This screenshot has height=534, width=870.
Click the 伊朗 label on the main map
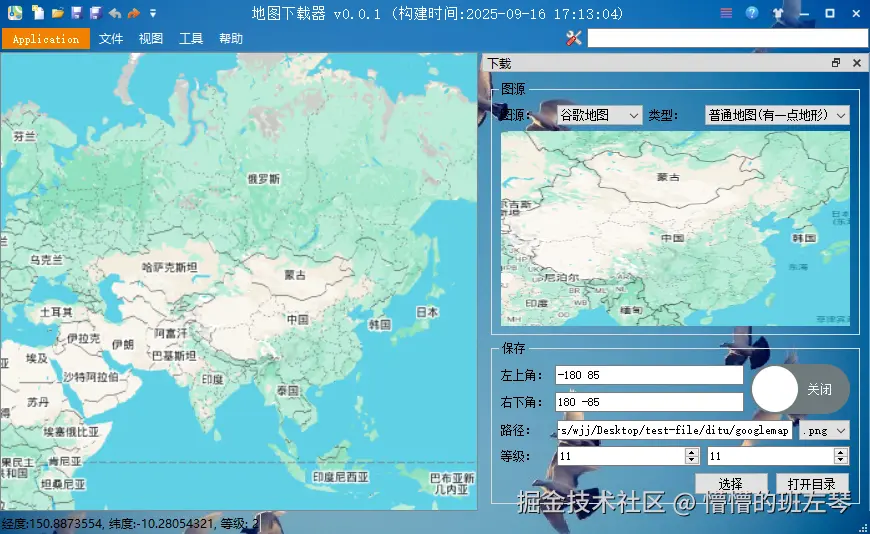[123, 345]
